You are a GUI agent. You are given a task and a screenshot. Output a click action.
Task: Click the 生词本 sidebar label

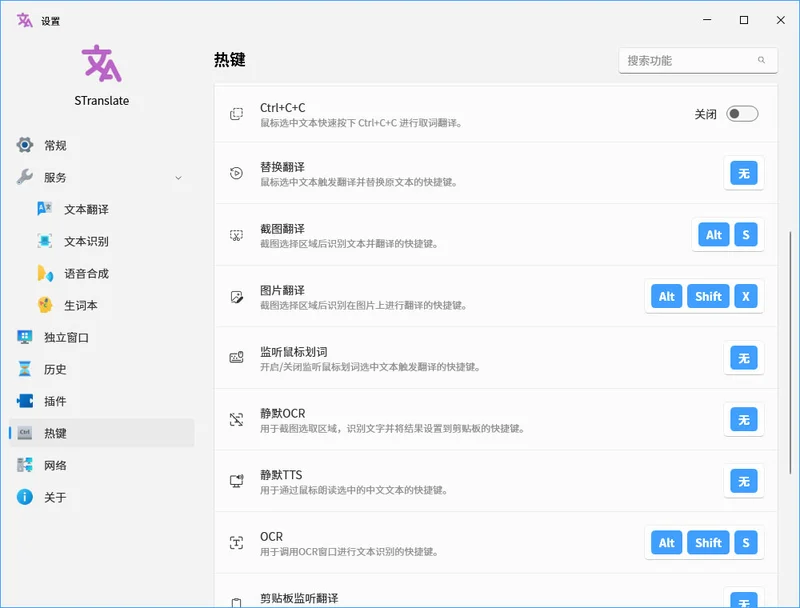pos(81,306)
